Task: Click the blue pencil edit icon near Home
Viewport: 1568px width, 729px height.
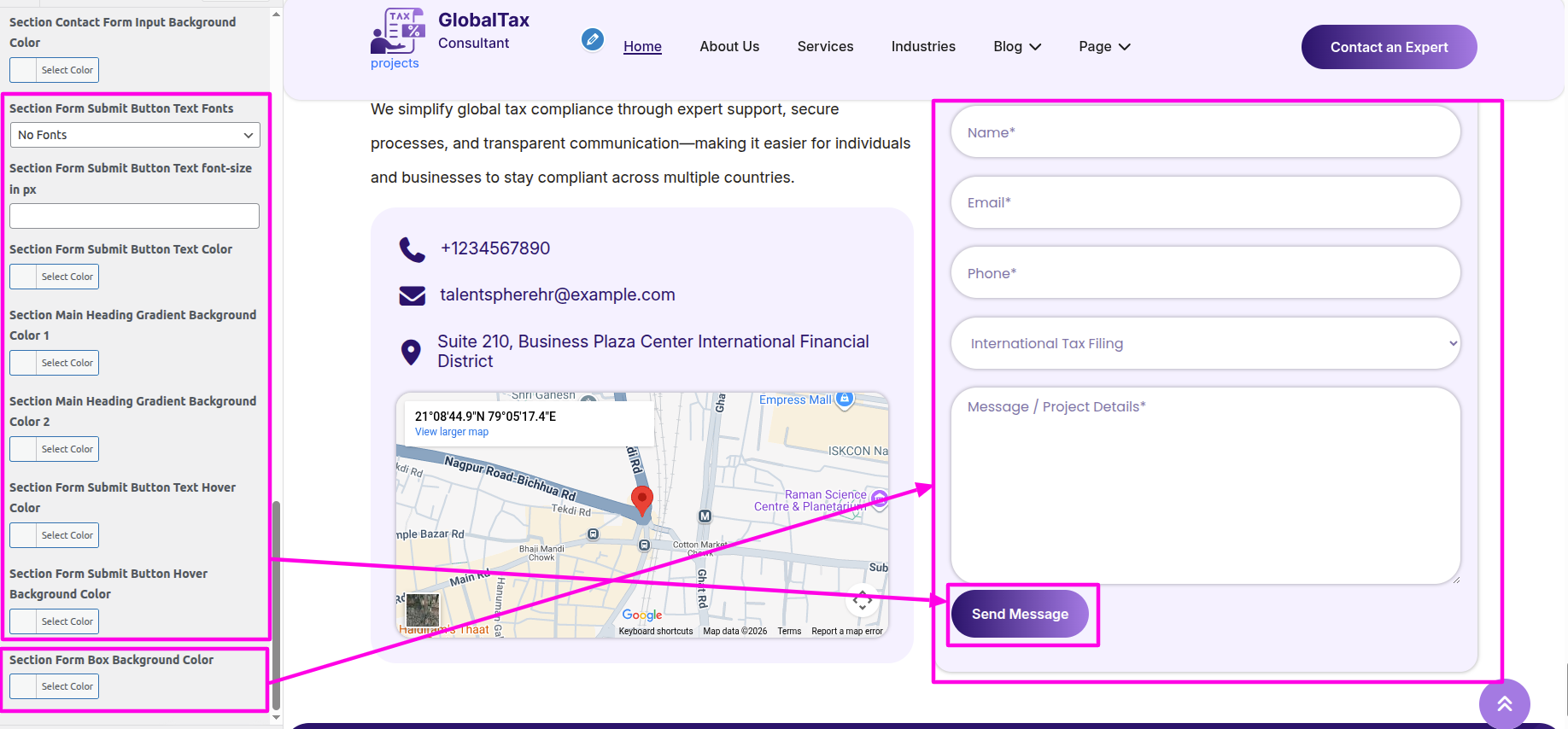Action: coord(593,39)
